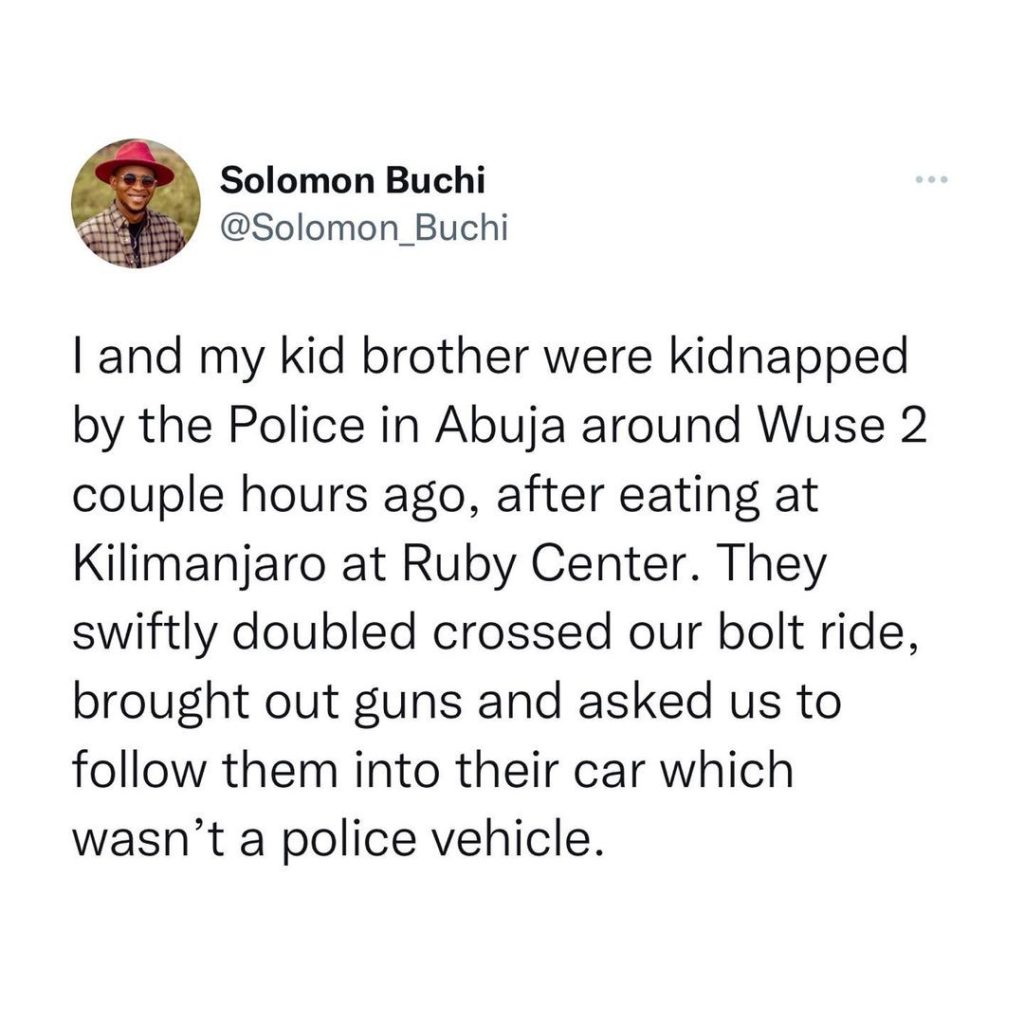Click the display name Solomon Buchi
1024x1024 pixels.
353,181
